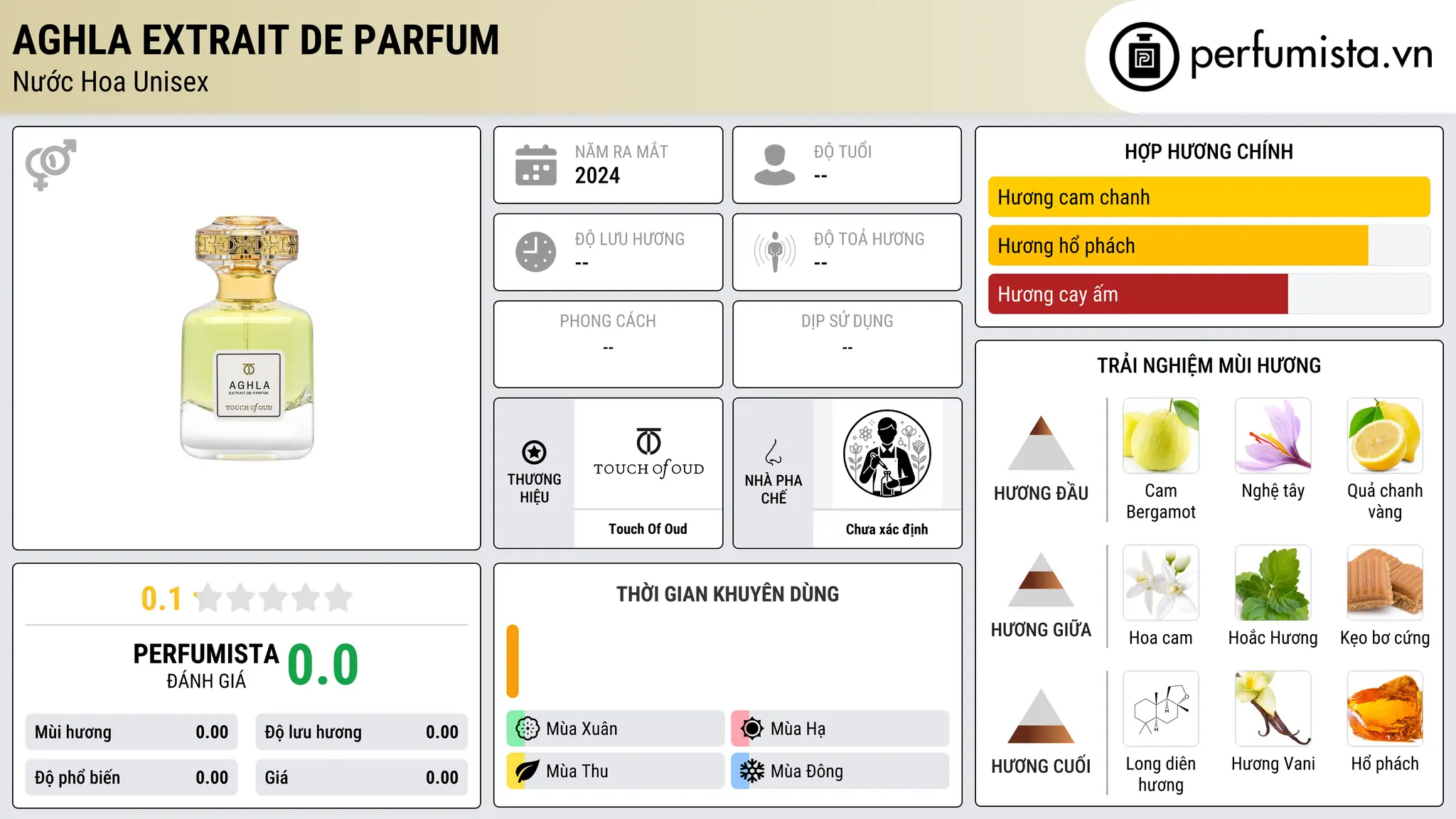The width and height of the screenshot is (1456, 819).
Task: Click the Mùa Đông snowflake icon
Action: click(752, 771)
